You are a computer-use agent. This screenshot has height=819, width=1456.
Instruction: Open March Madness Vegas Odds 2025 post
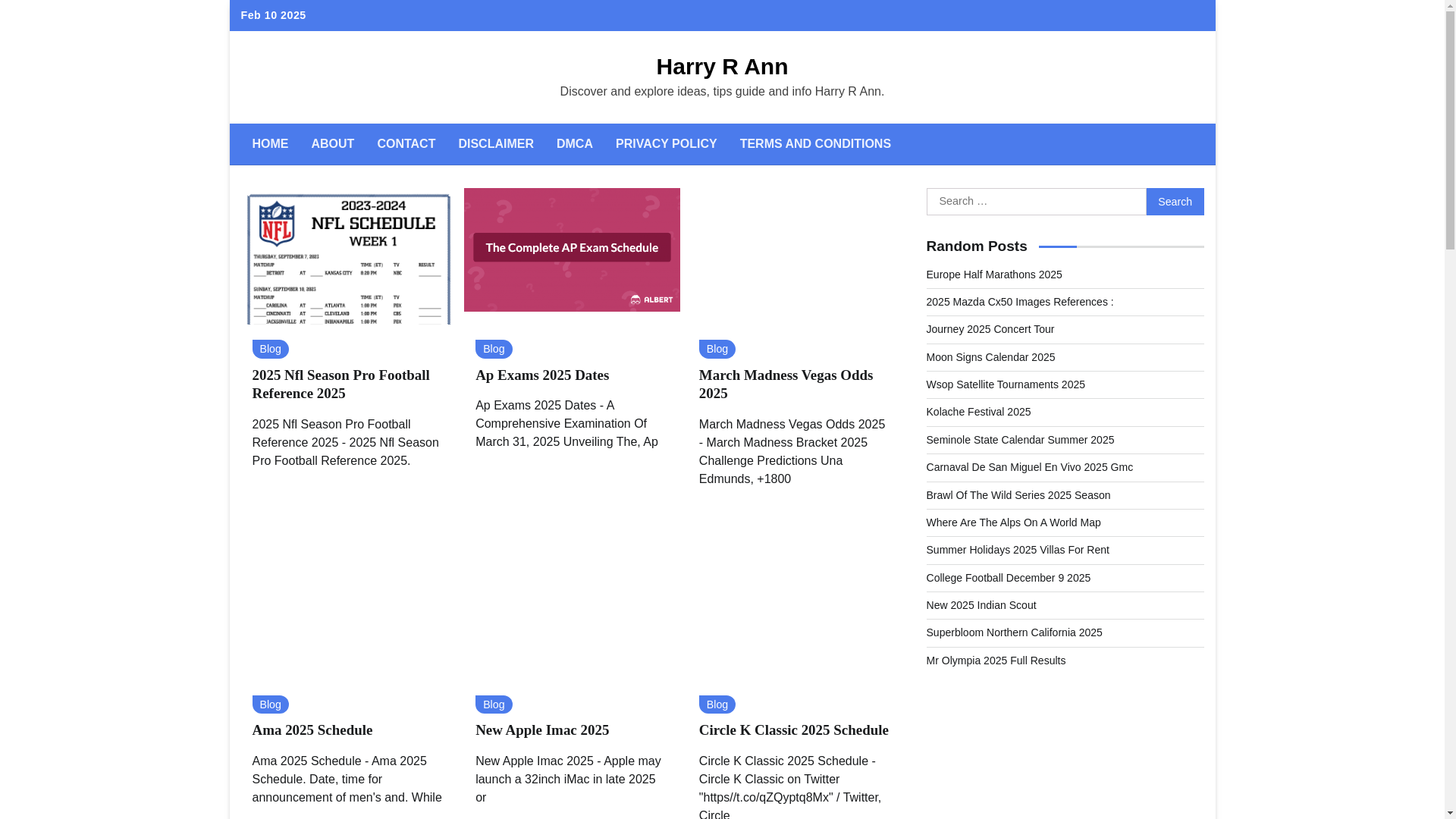786,384
